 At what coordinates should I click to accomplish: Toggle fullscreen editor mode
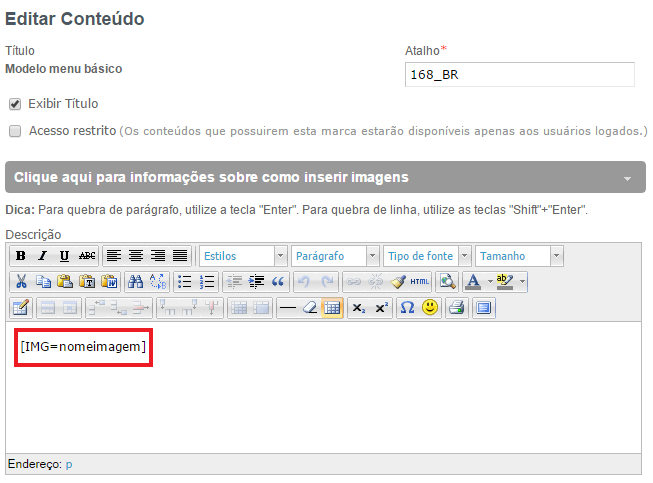tap(484, 308)
